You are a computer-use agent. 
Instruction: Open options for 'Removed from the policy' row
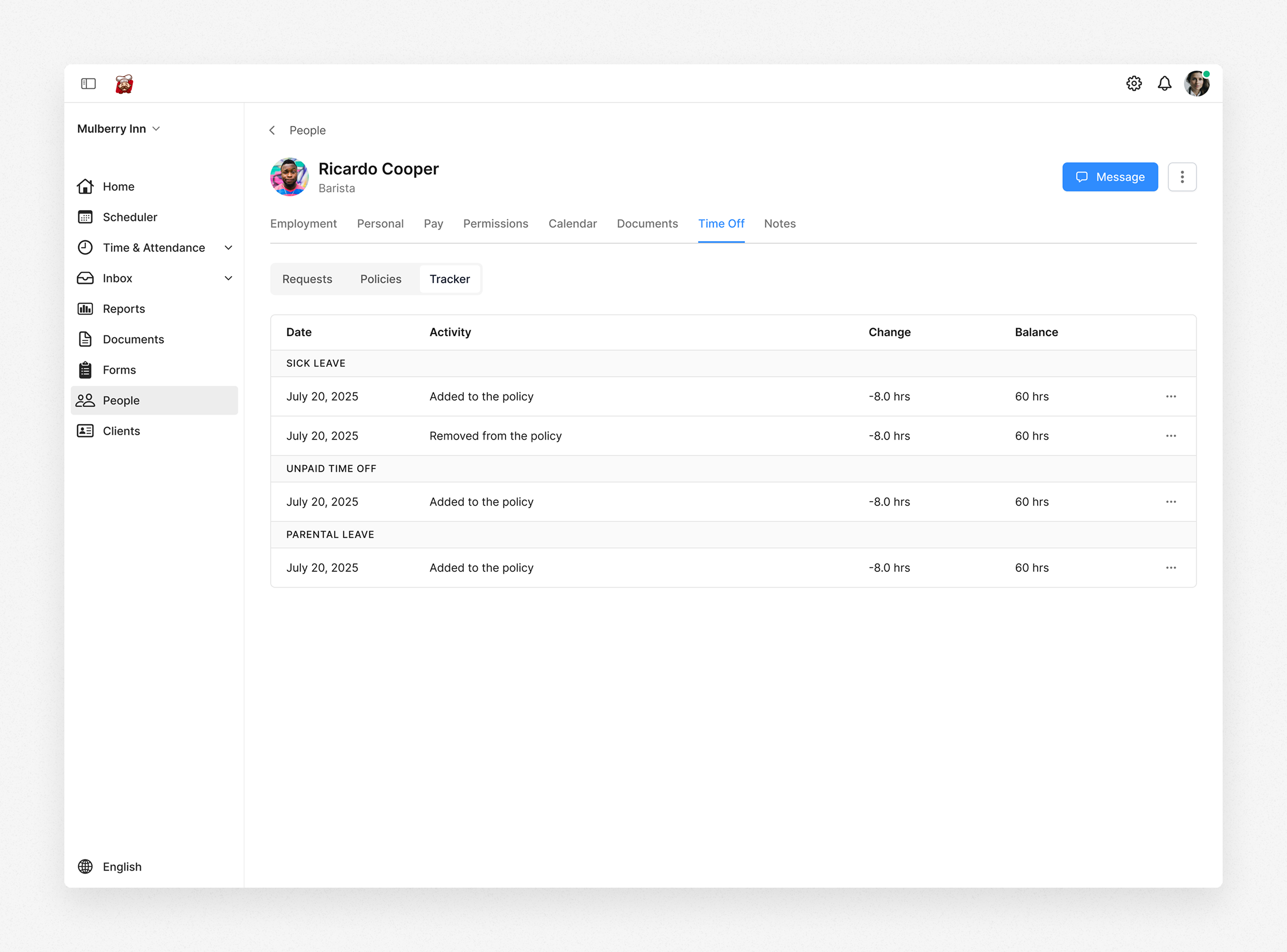(1171, 436)
